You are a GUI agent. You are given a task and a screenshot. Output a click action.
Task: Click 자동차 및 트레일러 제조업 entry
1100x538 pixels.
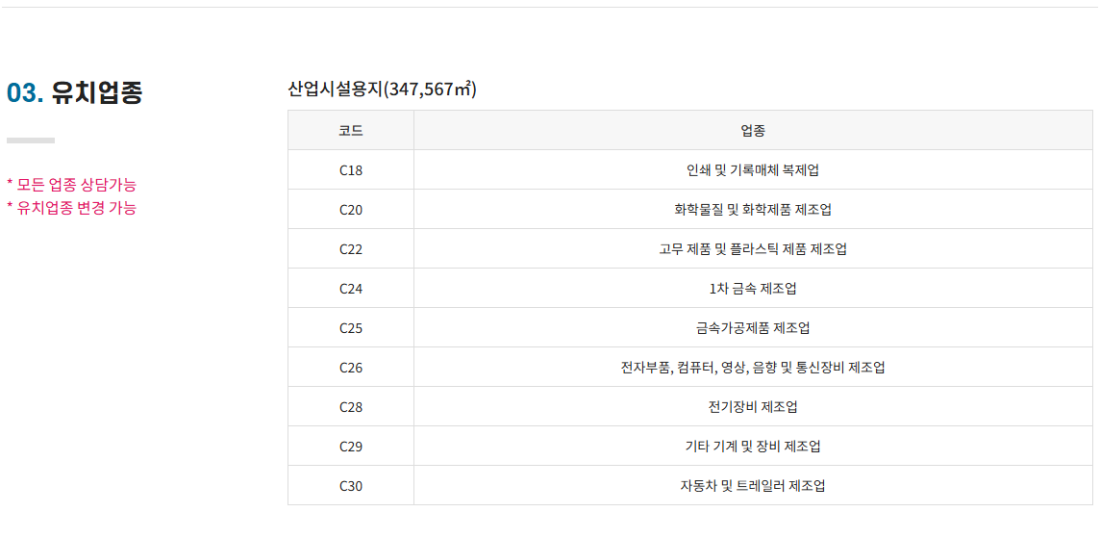pyautogui.click(x=753, y=485)
